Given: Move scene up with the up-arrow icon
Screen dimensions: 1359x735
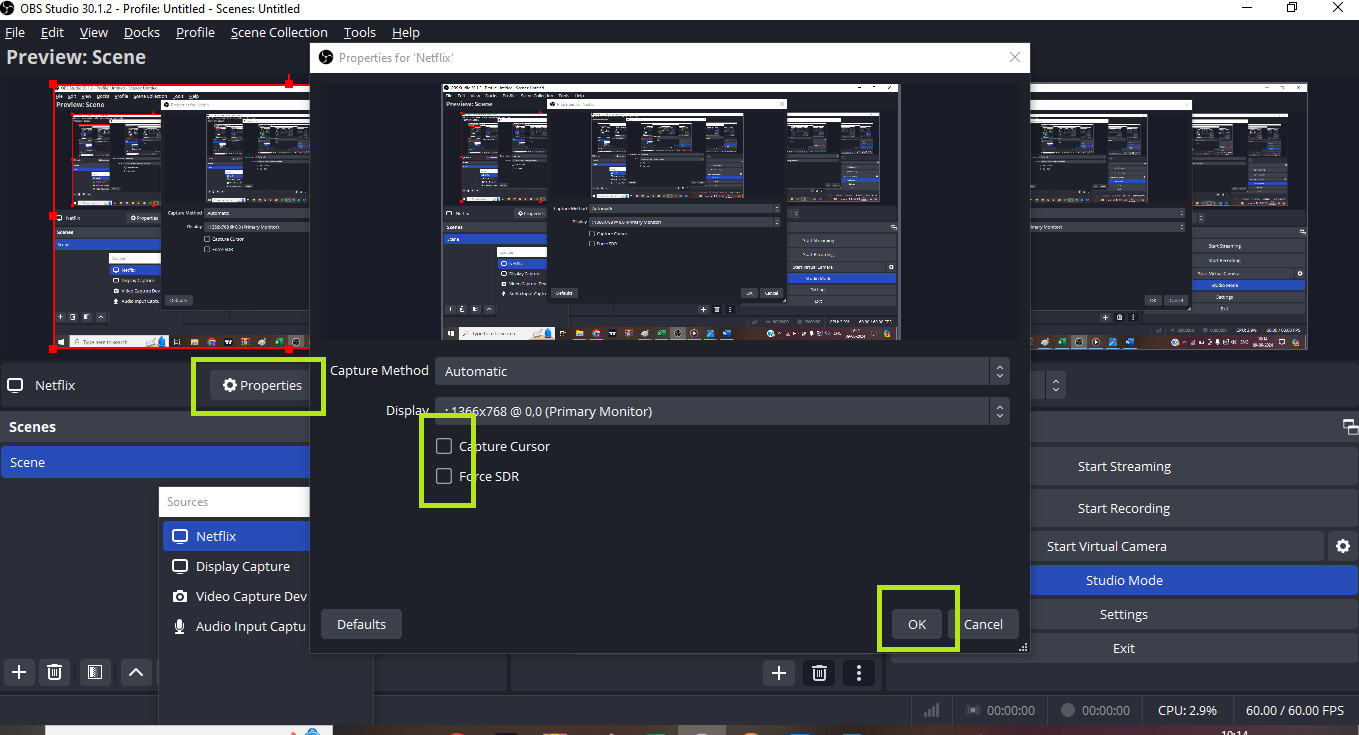Looking at the screenshot, I should (135, 672).
